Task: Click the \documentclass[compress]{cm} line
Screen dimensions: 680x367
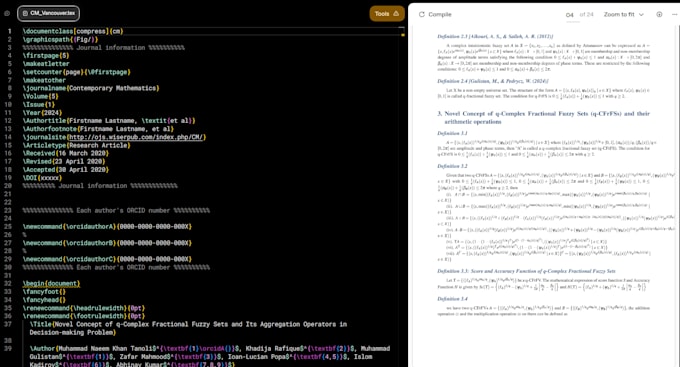Action: [x=73, y=31]
